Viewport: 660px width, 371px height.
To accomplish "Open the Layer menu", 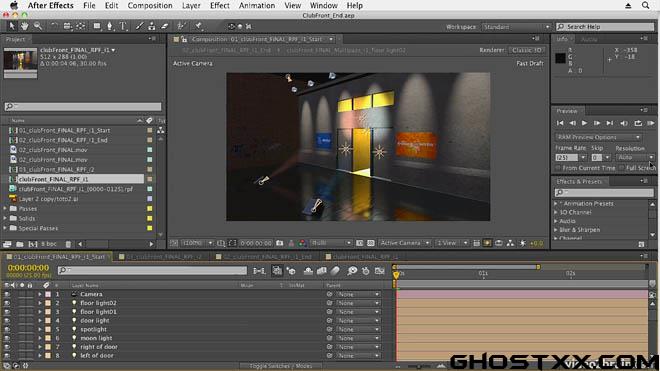I will [191, 5].
